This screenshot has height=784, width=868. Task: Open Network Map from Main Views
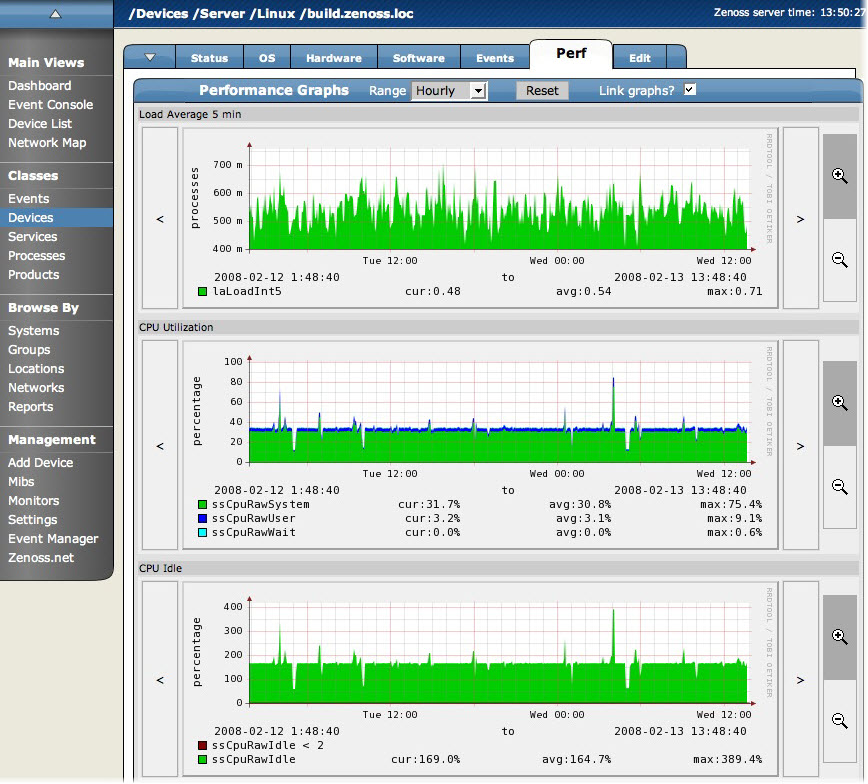47,143
